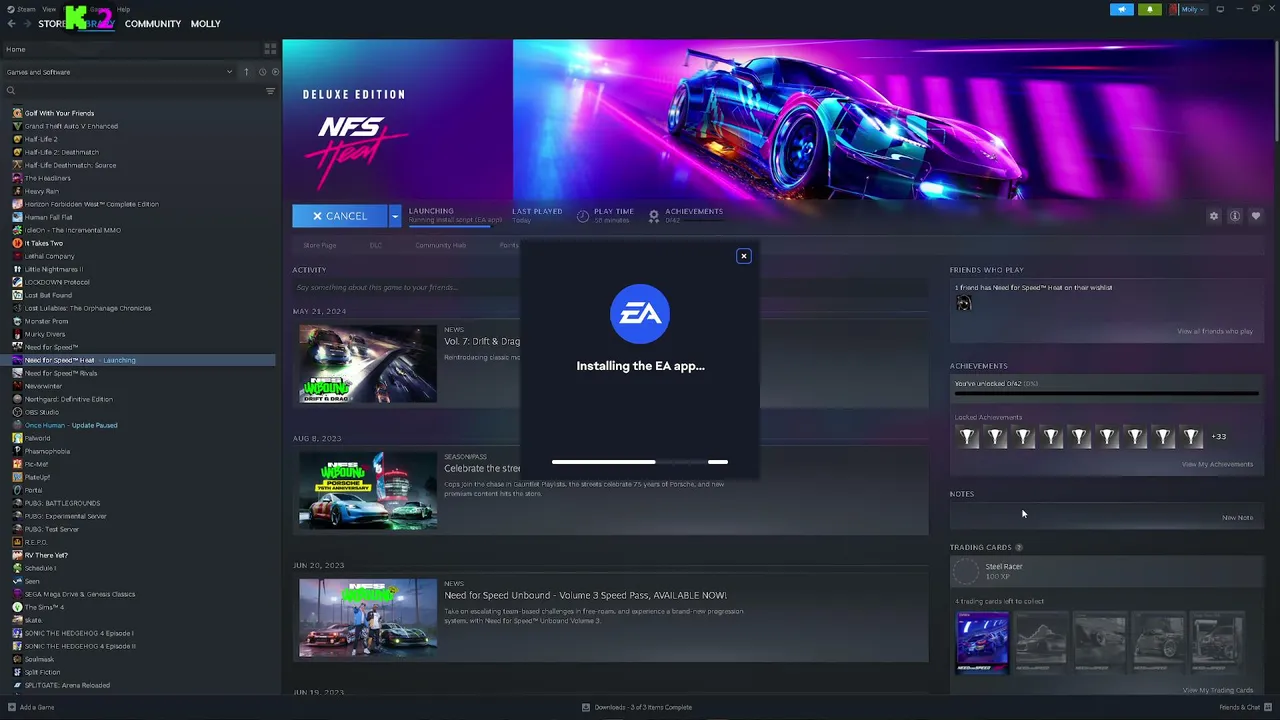Click The Sims 4 game icon

[x=17, y=607]
